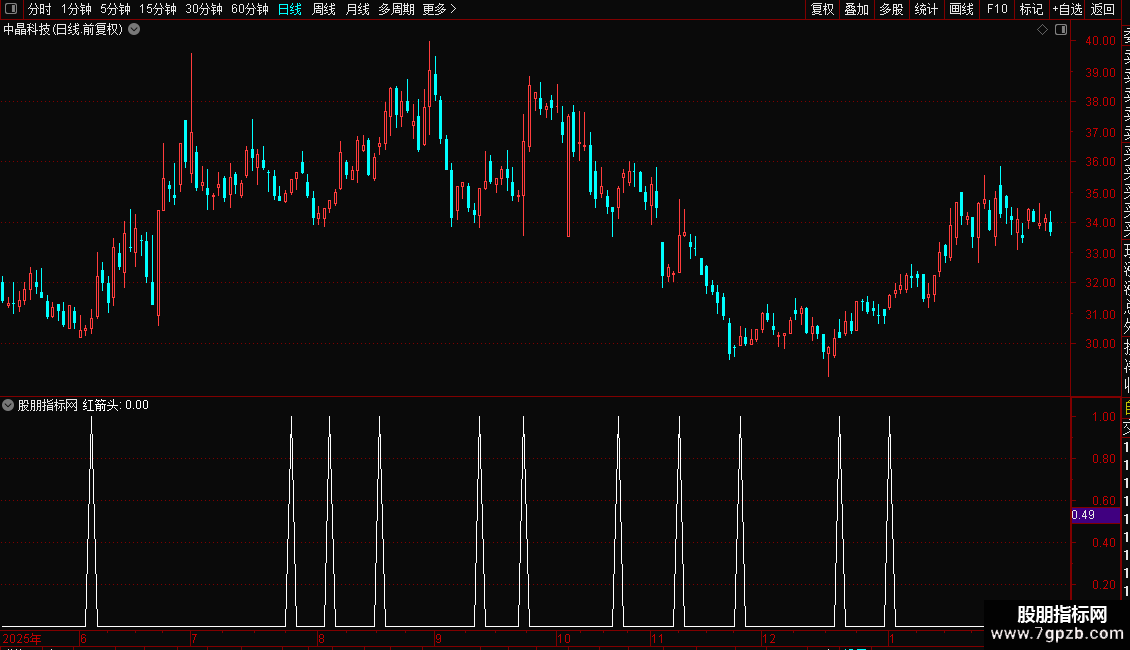Click the 0.49 value marker on indicator axis
This screenshot has height=650, width=1130.
[x=1095, y=515]
